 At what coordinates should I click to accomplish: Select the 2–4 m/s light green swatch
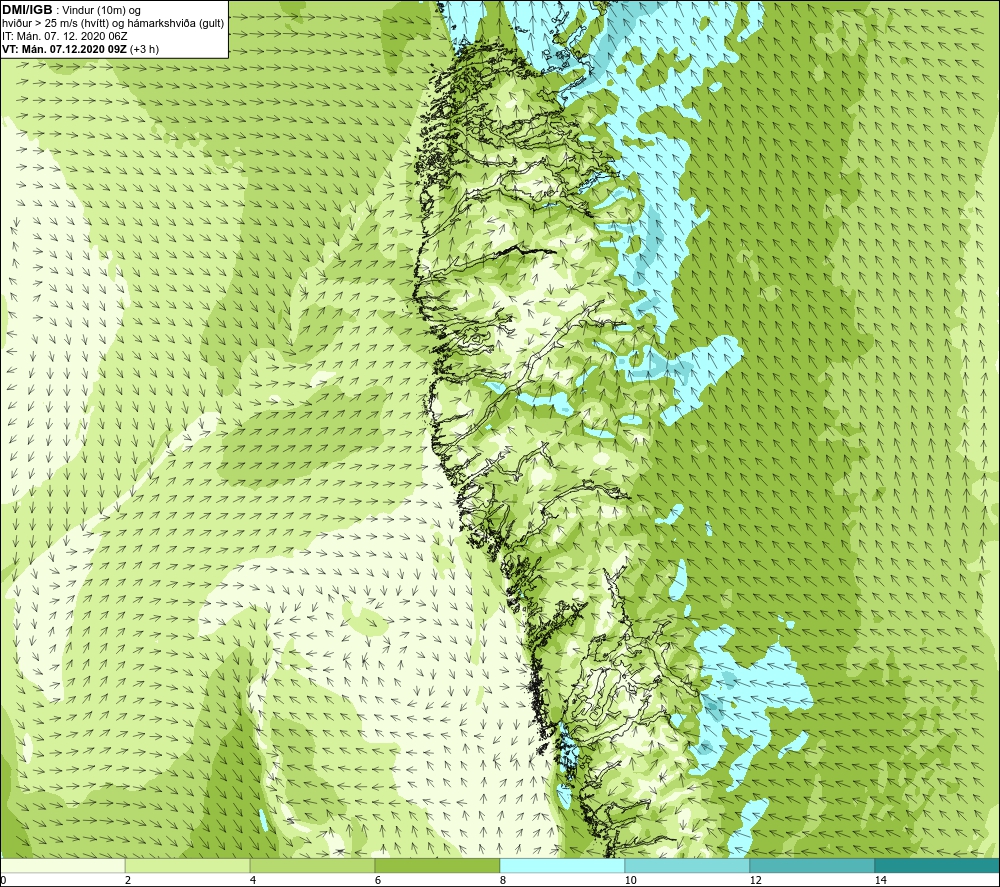tap(188, 865)
